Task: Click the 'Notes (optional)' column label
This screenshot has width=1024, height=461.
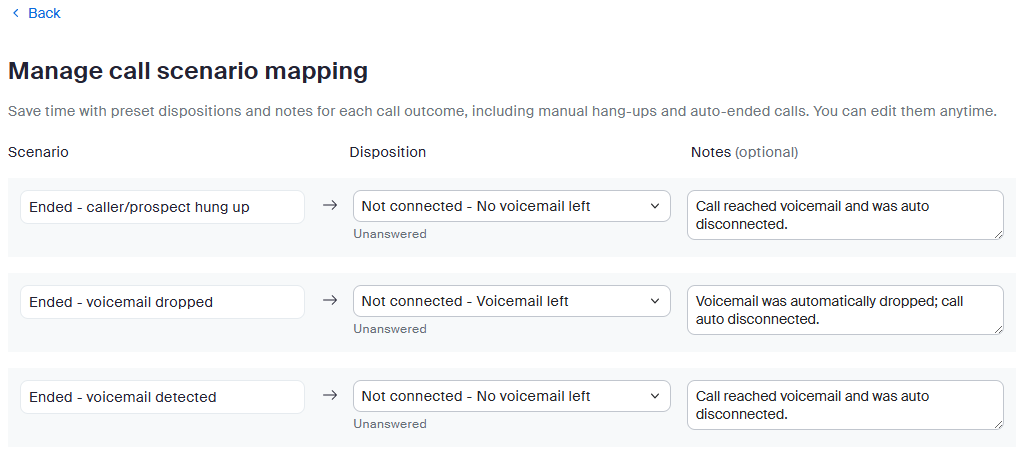Action: (744, 152)
